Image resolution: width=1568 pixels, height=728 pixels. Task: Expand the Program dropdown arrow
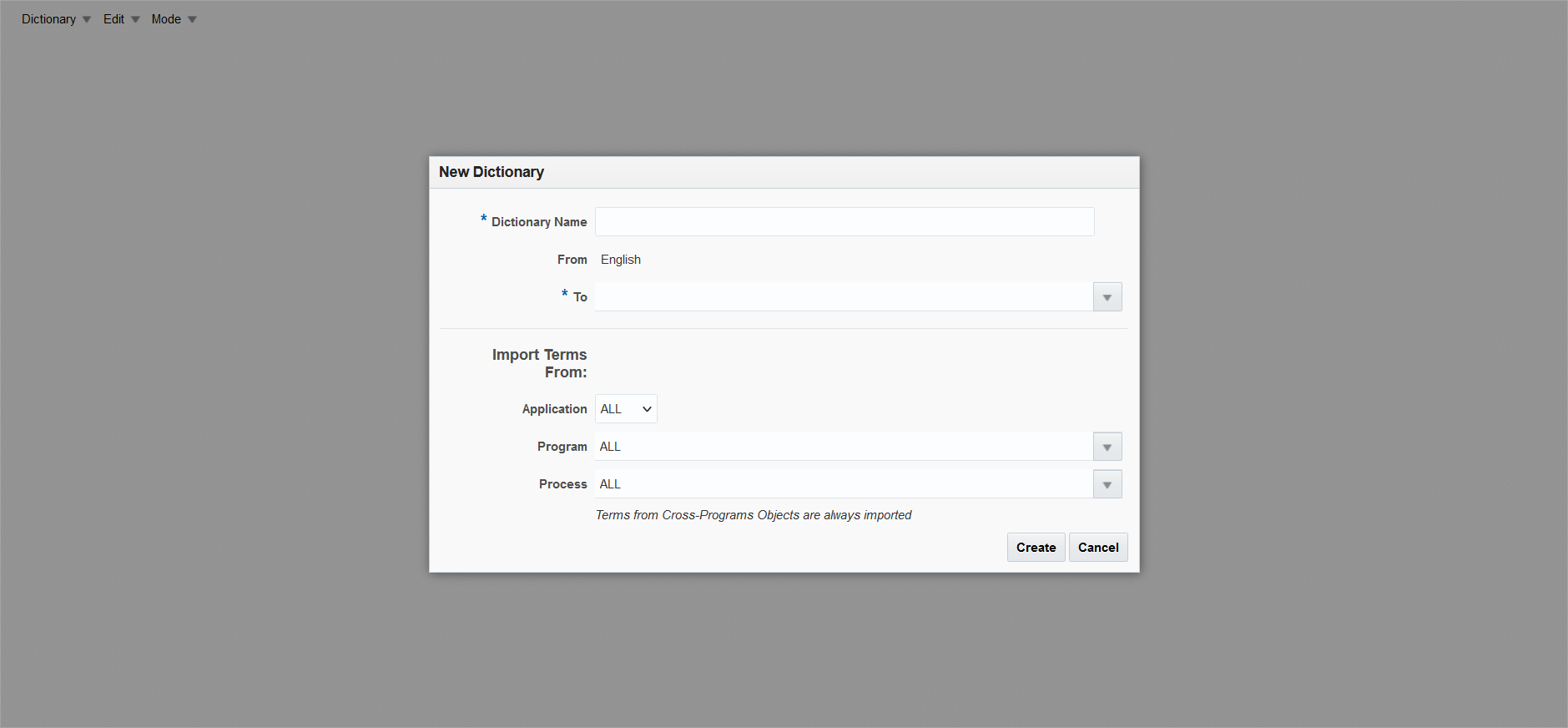pos(1107,447)
